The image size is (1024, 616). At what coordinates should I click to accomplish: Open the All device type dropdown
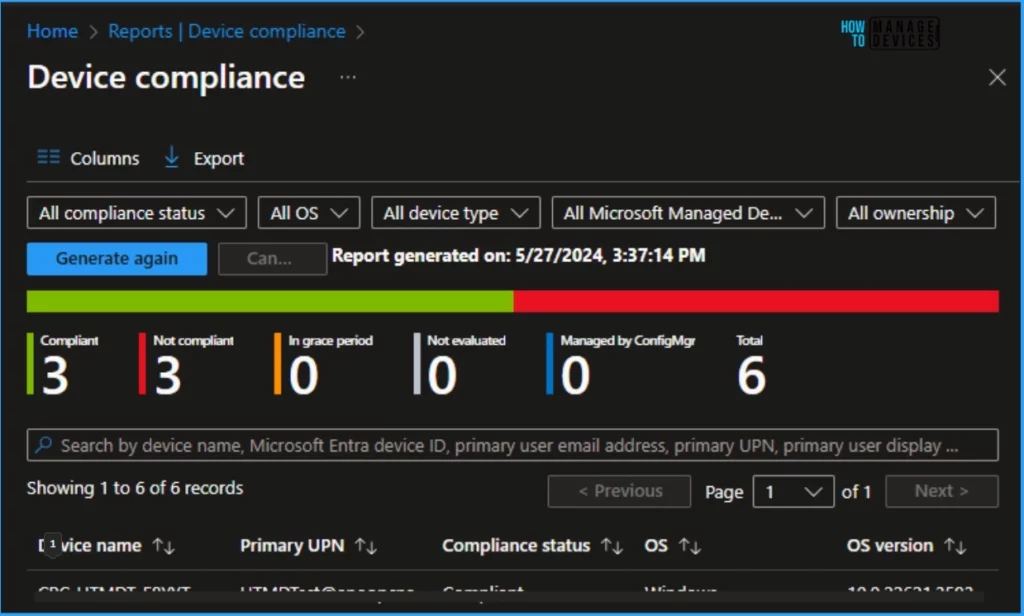[456, 213]
